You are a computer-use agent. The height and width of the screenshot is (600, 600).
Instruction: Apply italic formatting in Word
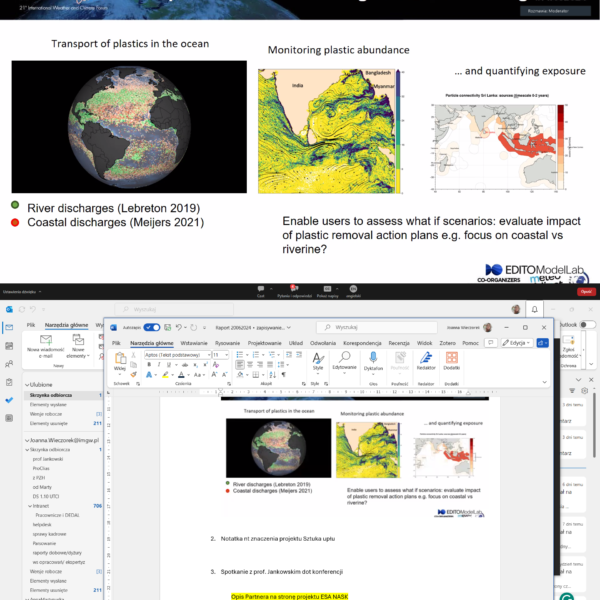159,365
